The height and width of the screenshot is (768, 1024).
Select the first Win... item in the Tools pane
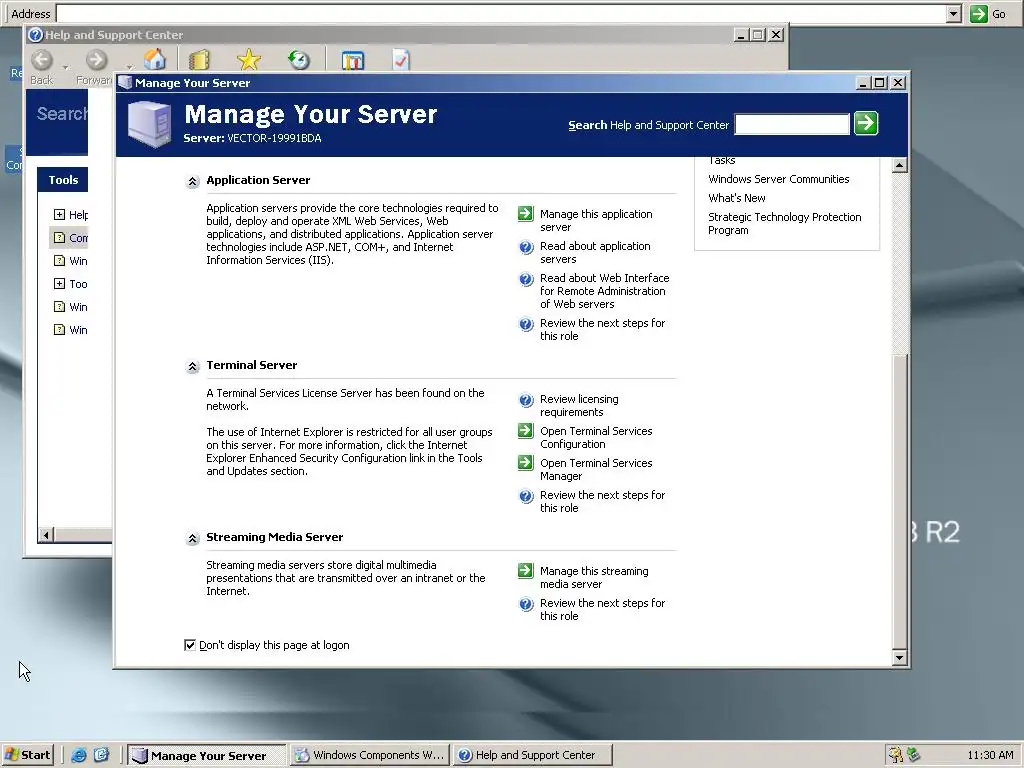[x=71, y=261]
